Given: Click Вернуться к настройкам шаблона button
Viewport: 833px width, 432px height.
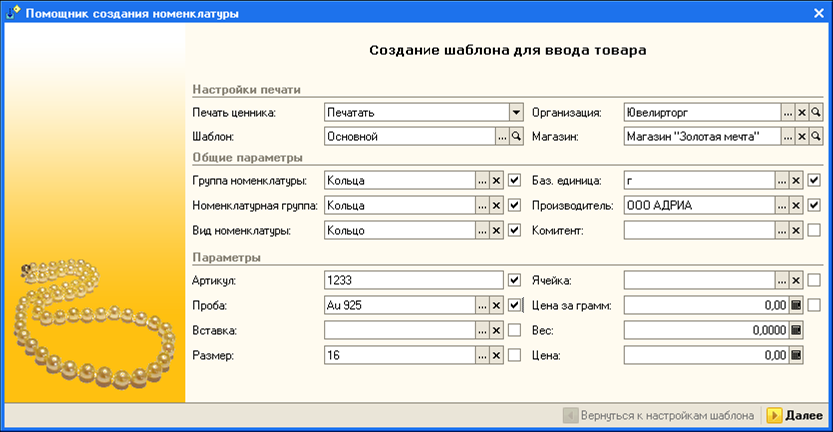Looking at the screenshot, I should pos(659,416).
